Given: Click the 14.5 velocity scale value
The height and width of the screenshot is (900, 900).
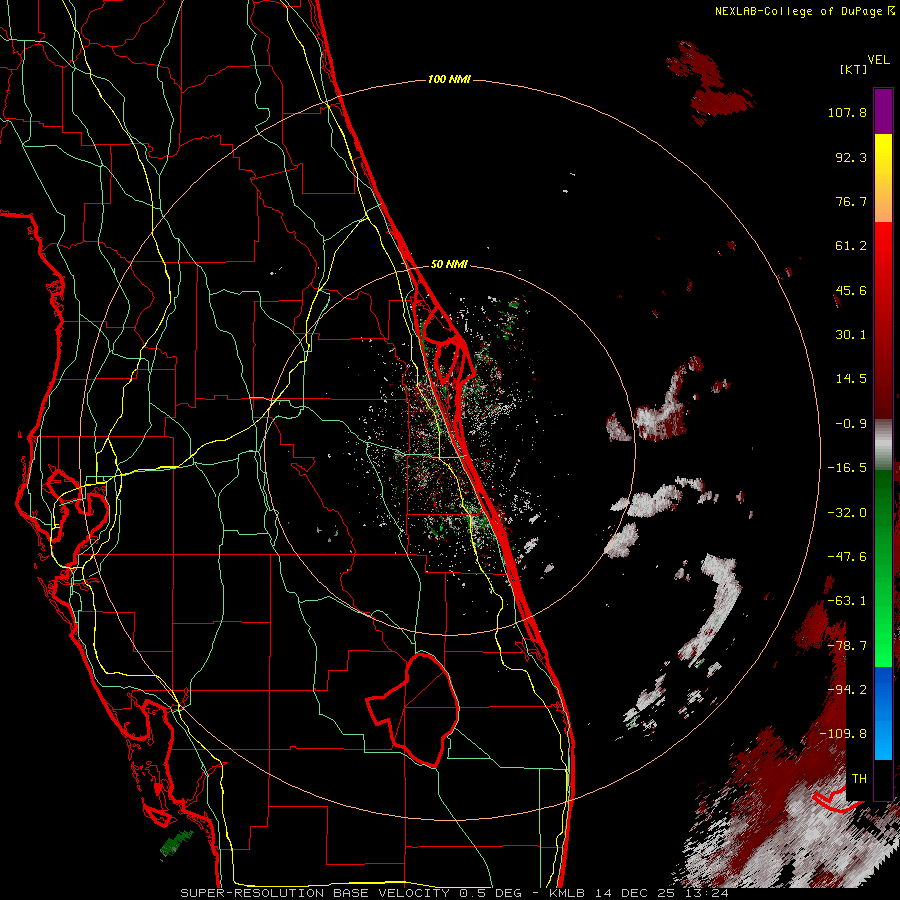Looking at the screenshot, I should click(x=851, y=379).
